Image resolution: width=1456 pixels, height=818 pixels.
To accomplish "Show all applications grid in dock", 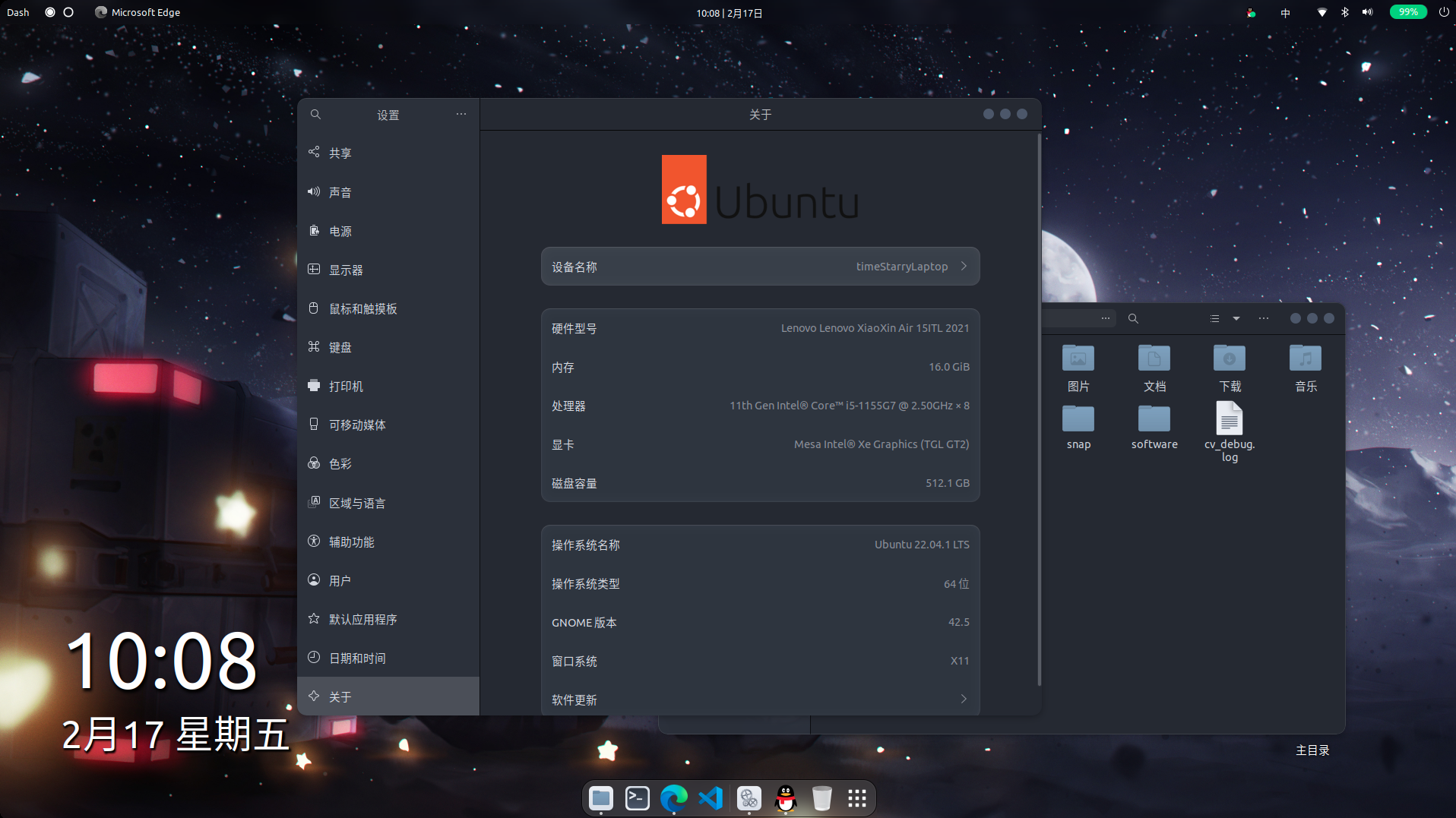I will tap(857, 798).
